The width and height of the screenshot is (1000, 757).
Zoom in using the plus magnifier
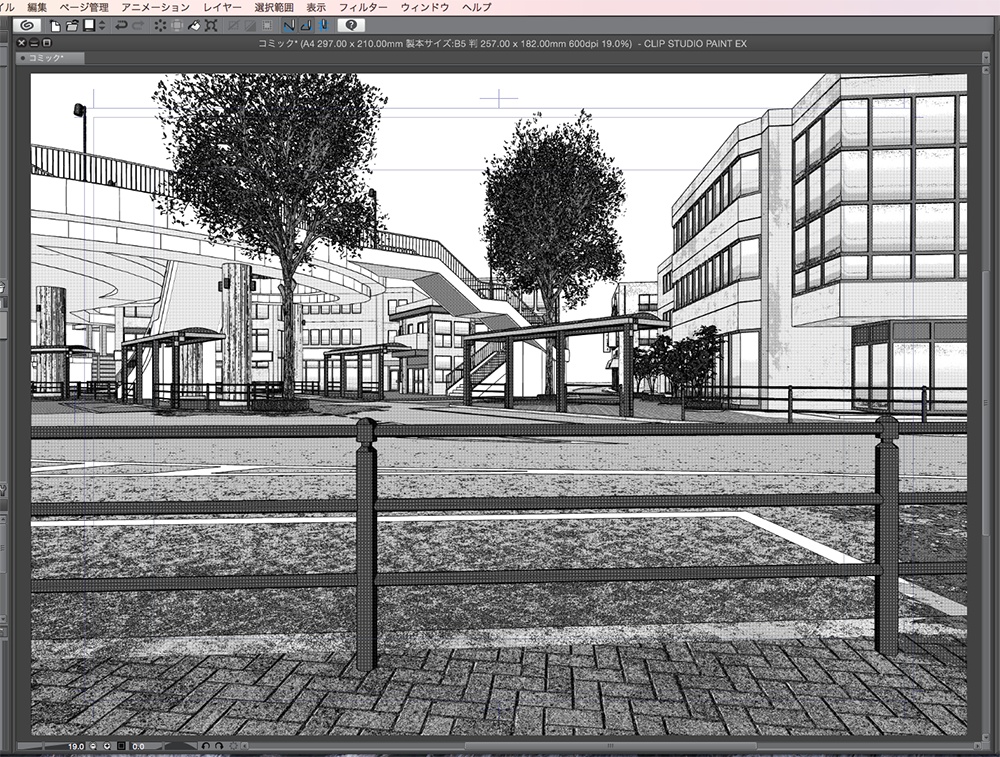tap(107, 746)
